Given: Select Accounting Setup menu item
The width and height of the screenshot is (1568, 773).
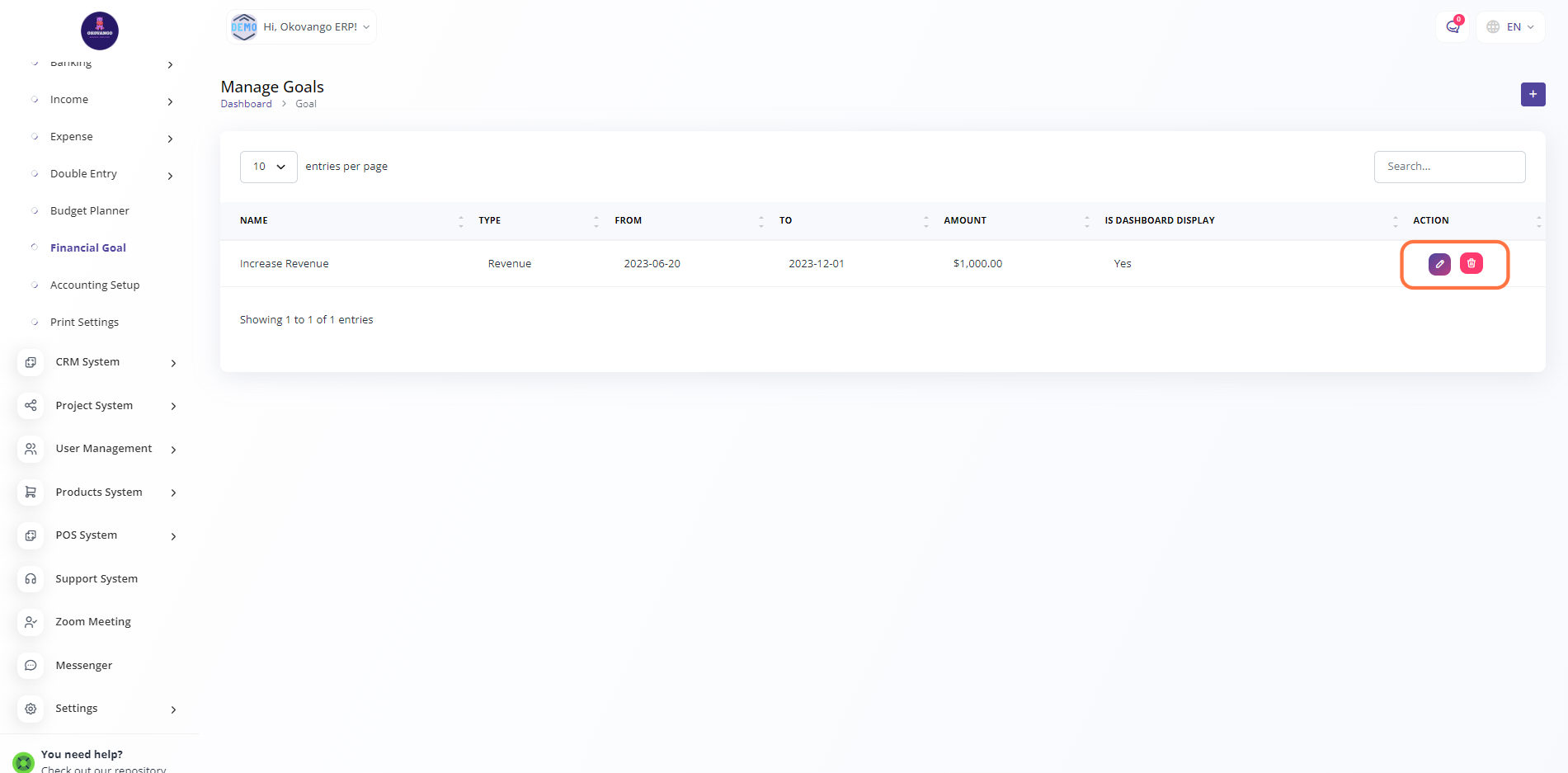Looking at the screenshot, I should tap(95, 285).
